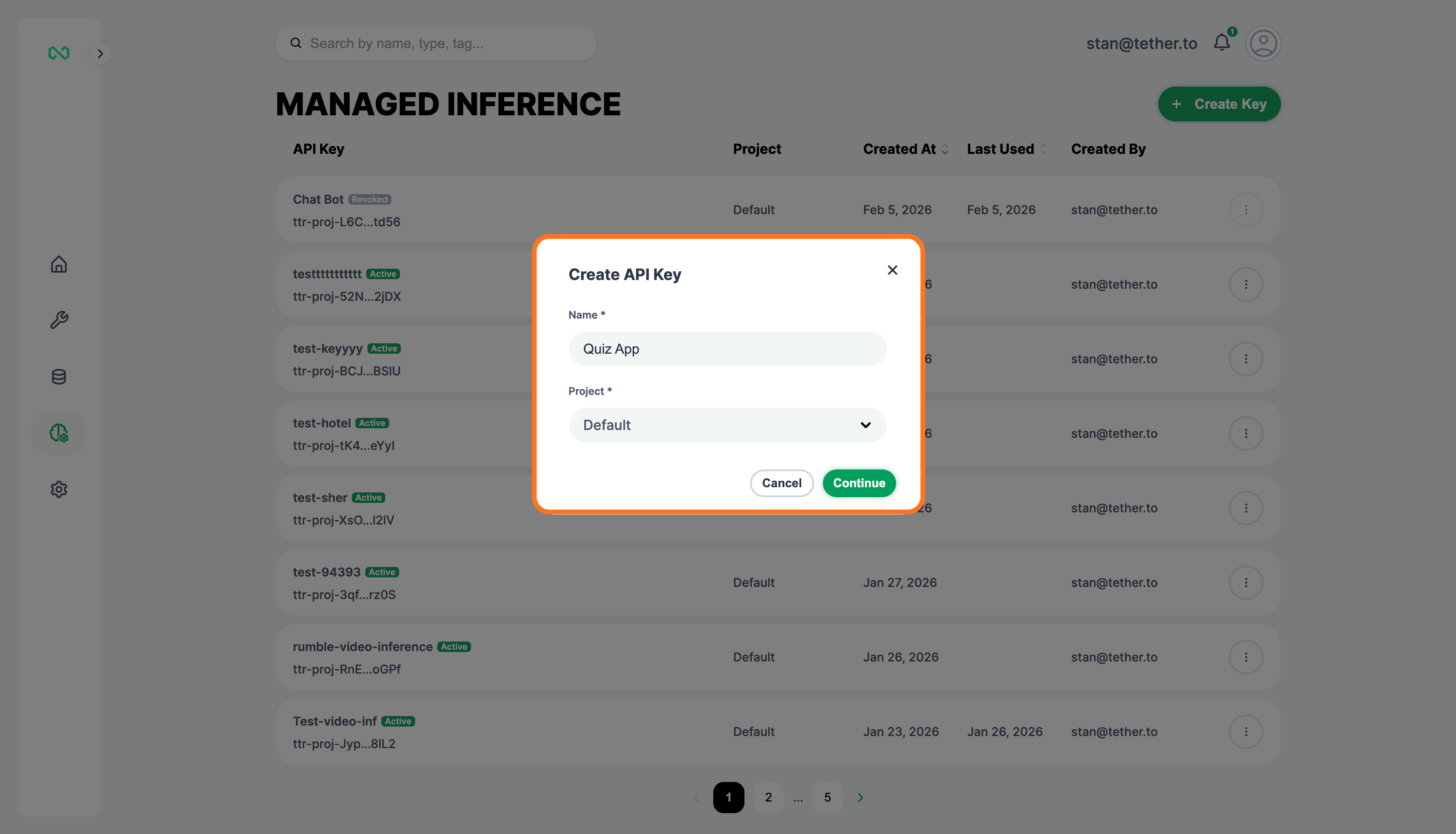Image resolution: width=1456 pixels, height=834 pixels.
Task: Open the database storage sidebar icon
Action: (x=58, y=376)
